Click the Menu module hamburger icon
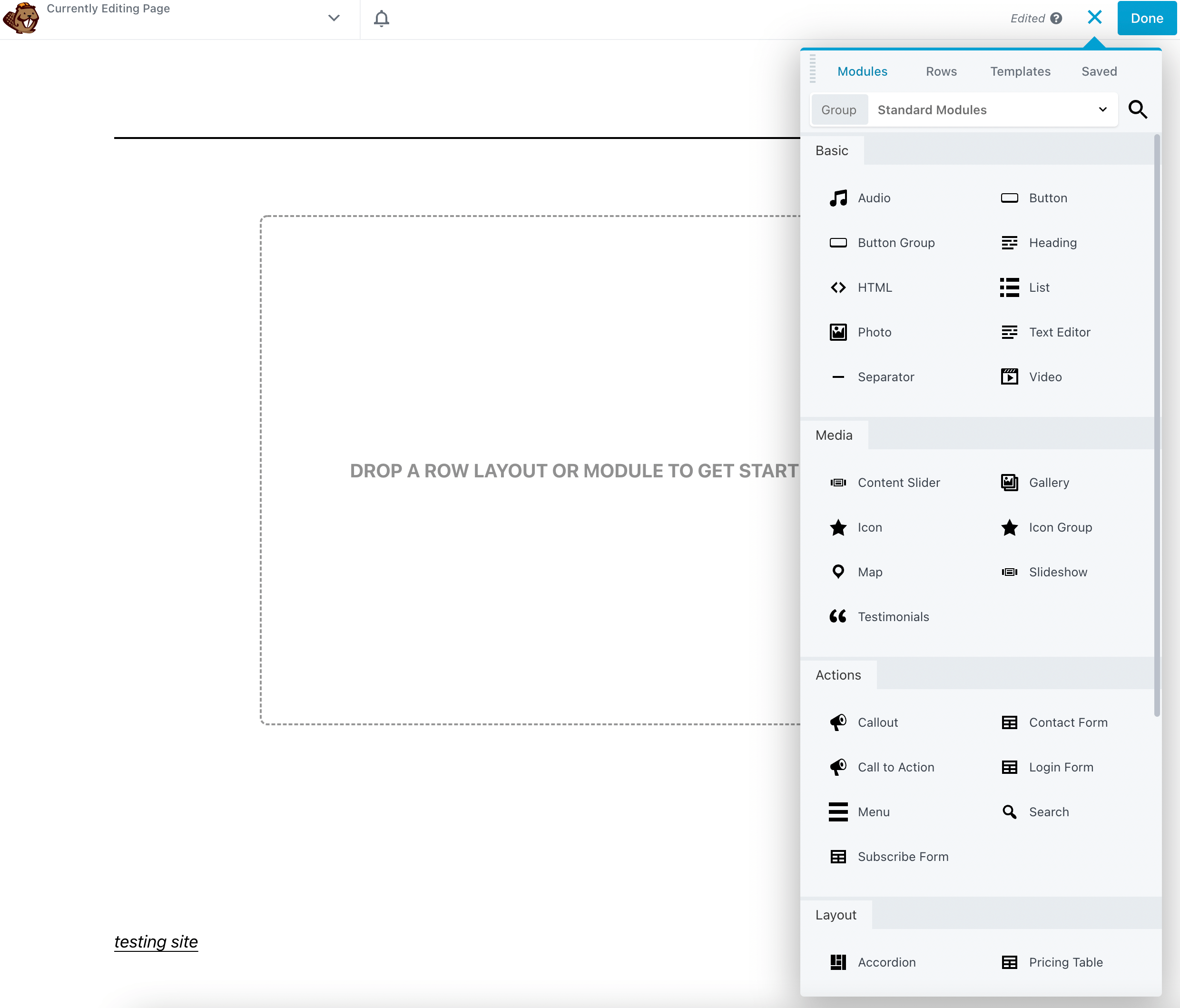The width and height of the screenshot is (1180, 1008). pyautogui.click(x=838, y=812)
